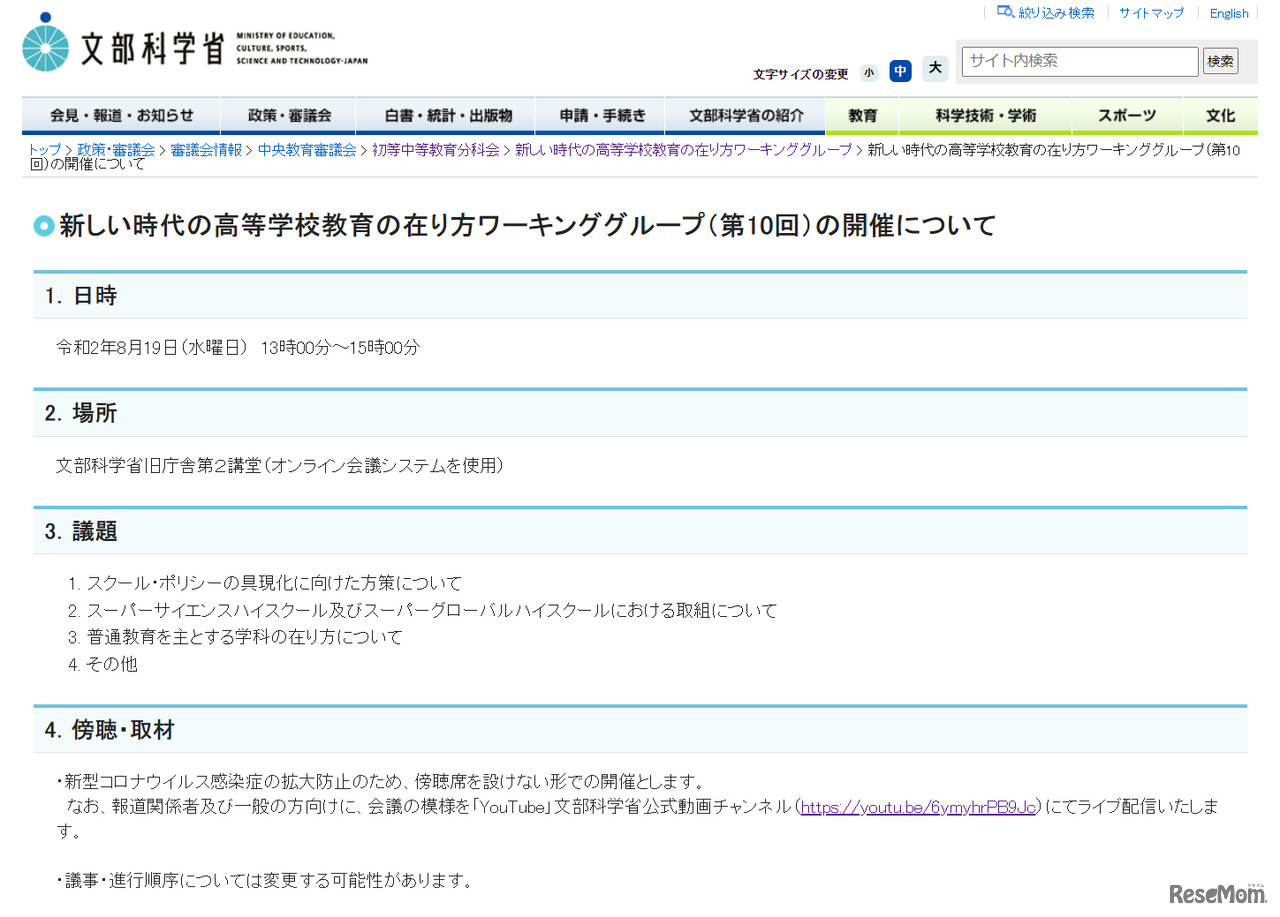Open the サイトマップ site map

1150,12
